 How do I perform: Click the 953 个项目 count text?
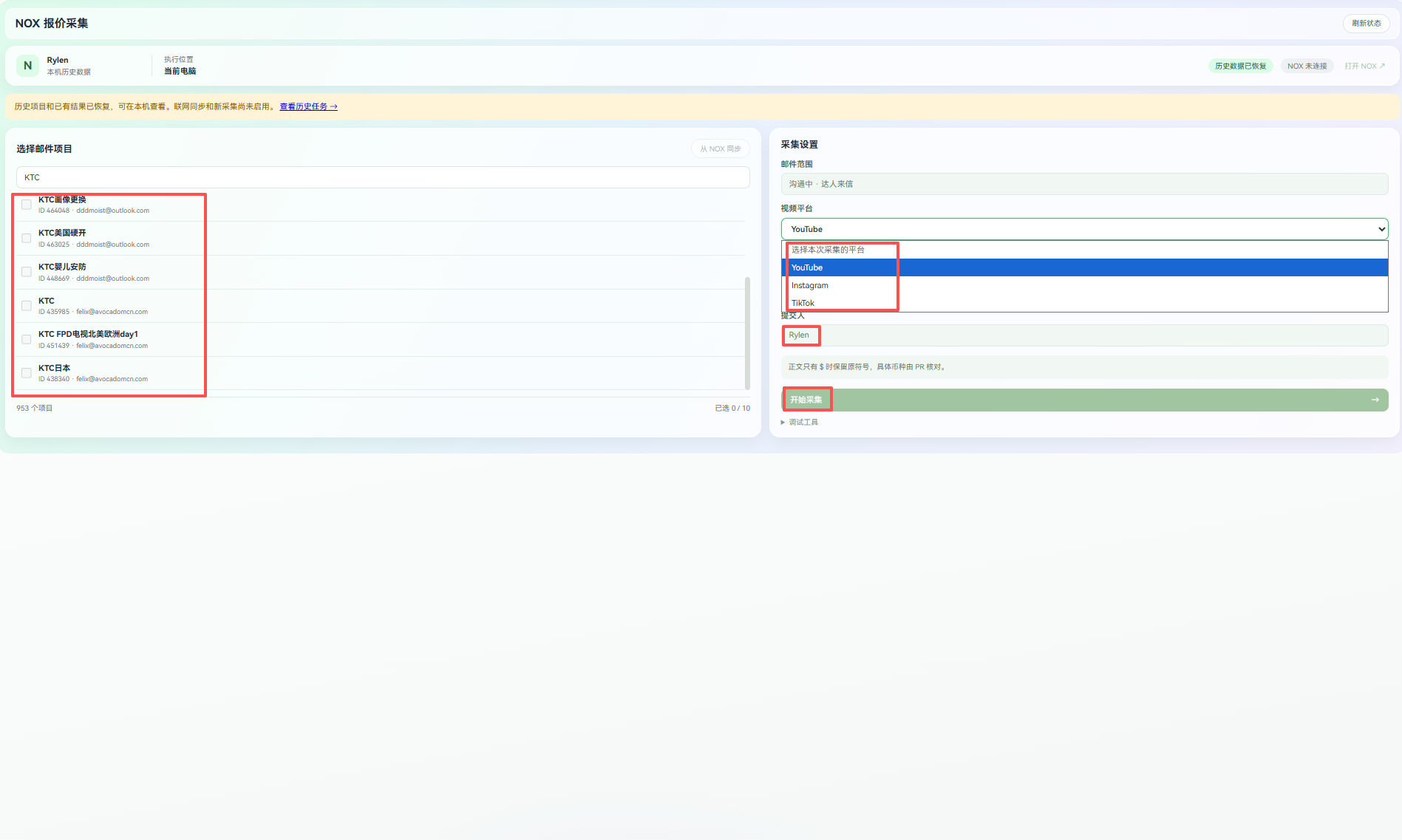(x=34, y=408)
